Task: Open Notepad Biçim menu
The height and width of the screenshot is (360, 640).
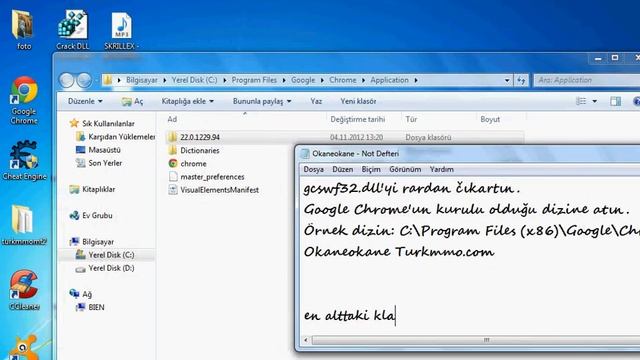Action: point(371,169)
